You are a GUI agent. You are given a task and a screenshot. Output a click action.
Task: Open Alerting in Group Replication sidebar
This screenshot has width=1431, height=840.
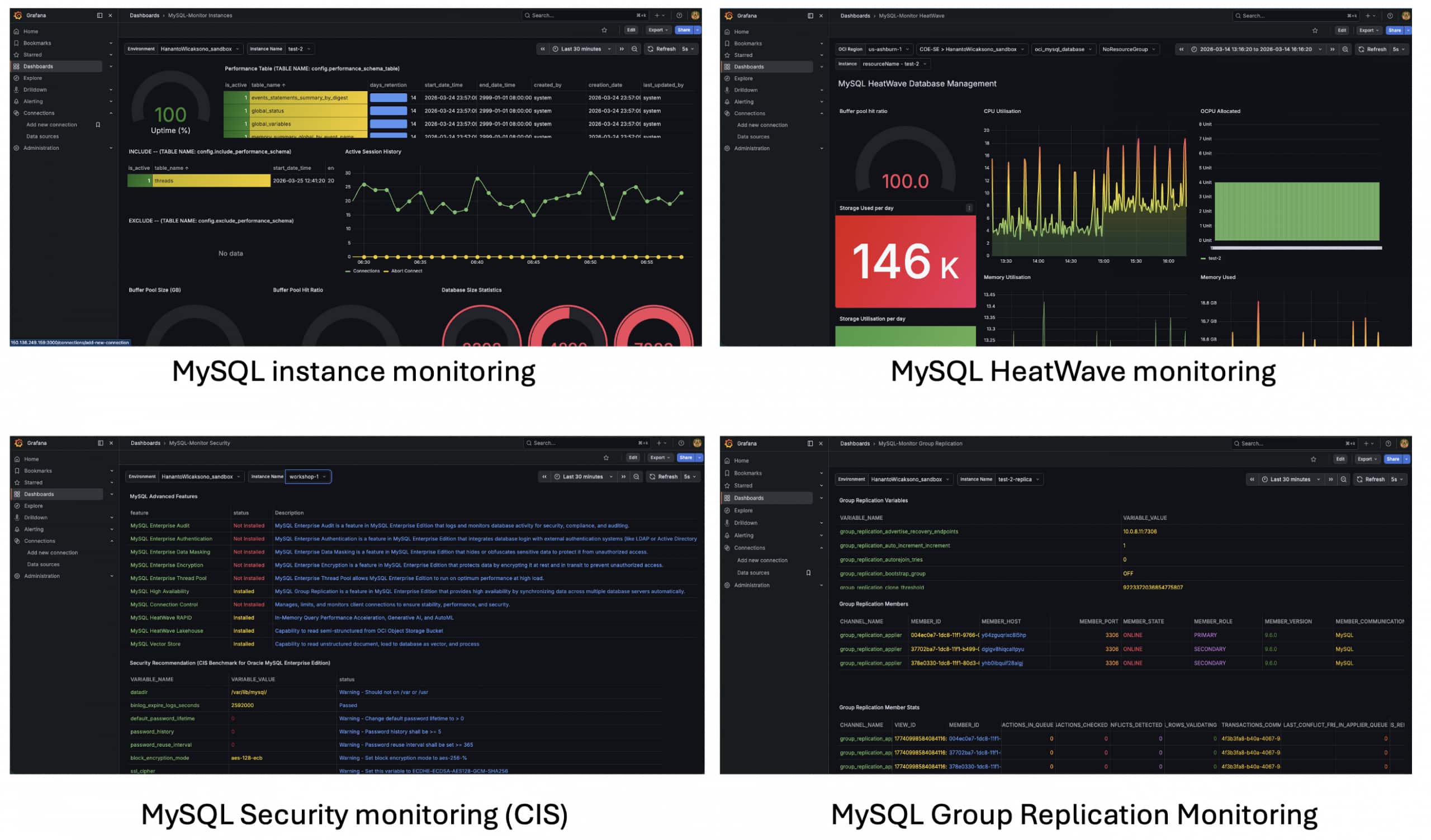[743, 535]
